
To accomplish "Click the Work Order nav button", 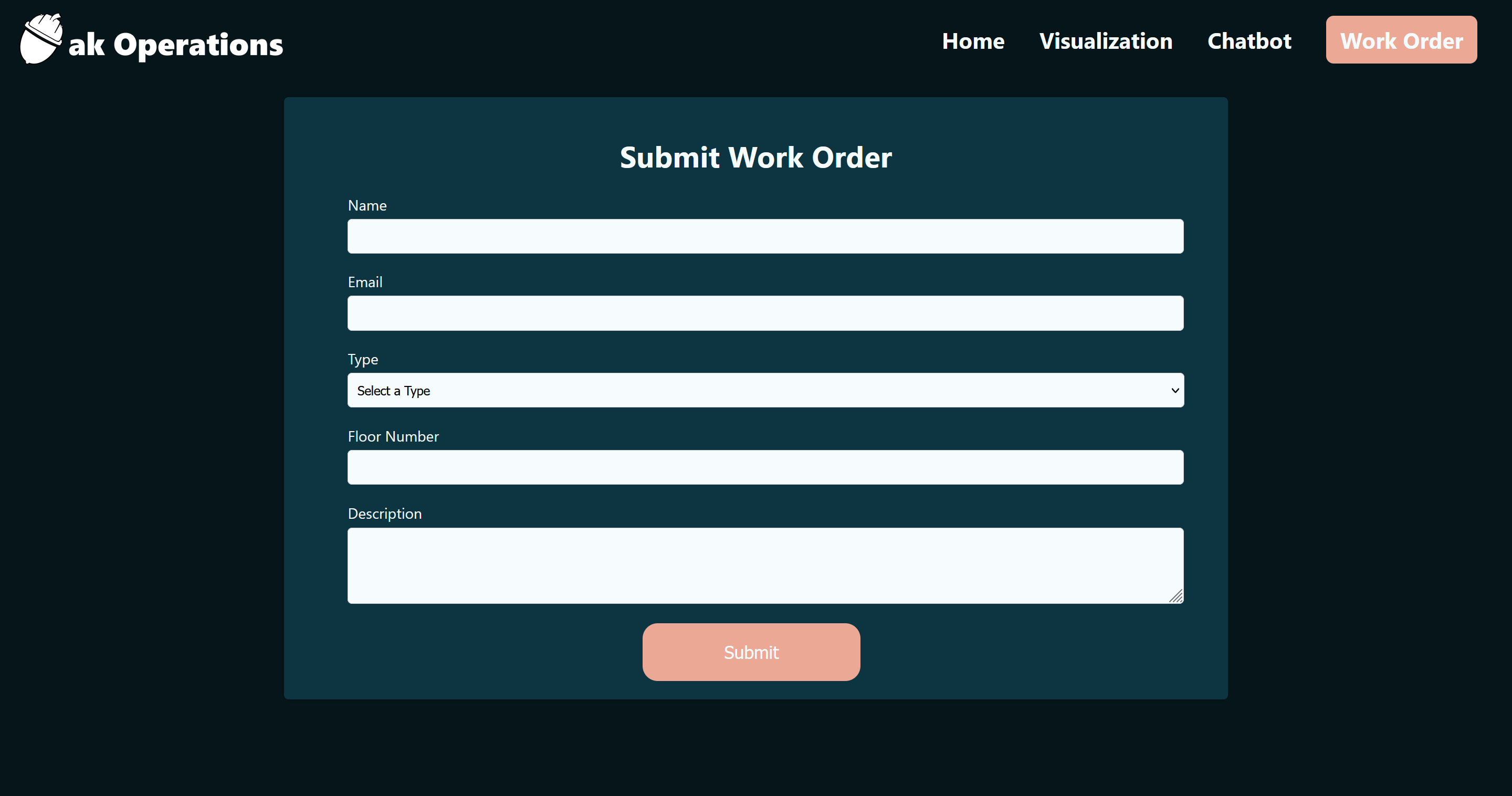I will coord(1401,40).
